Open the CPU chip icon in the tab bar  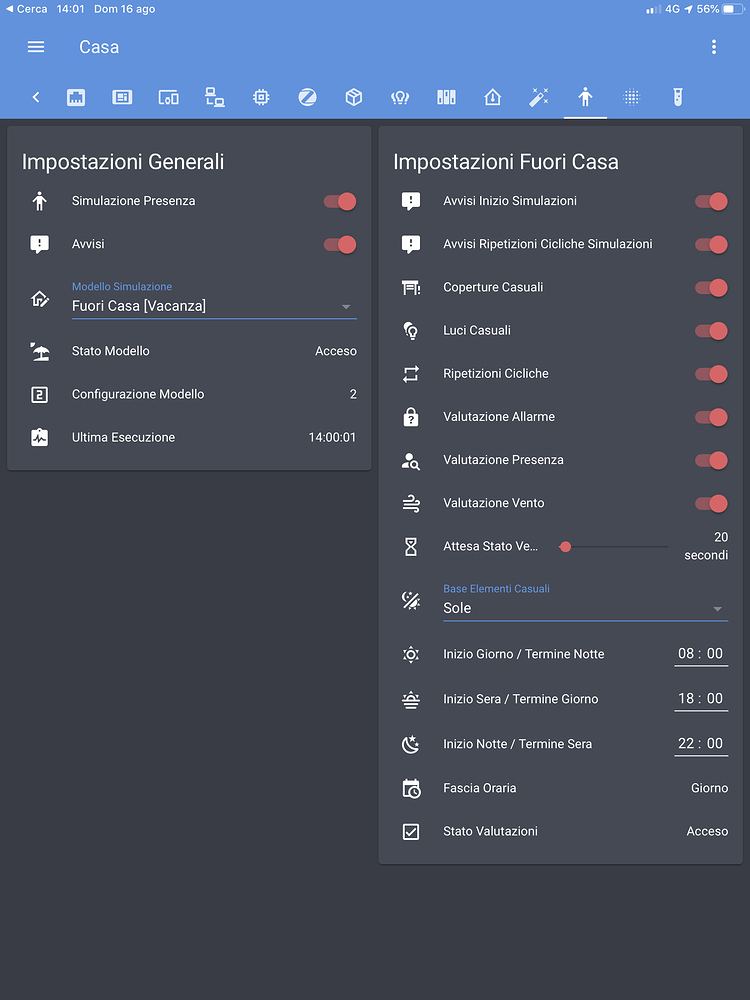pyautogui.click(x=260, y=97)
